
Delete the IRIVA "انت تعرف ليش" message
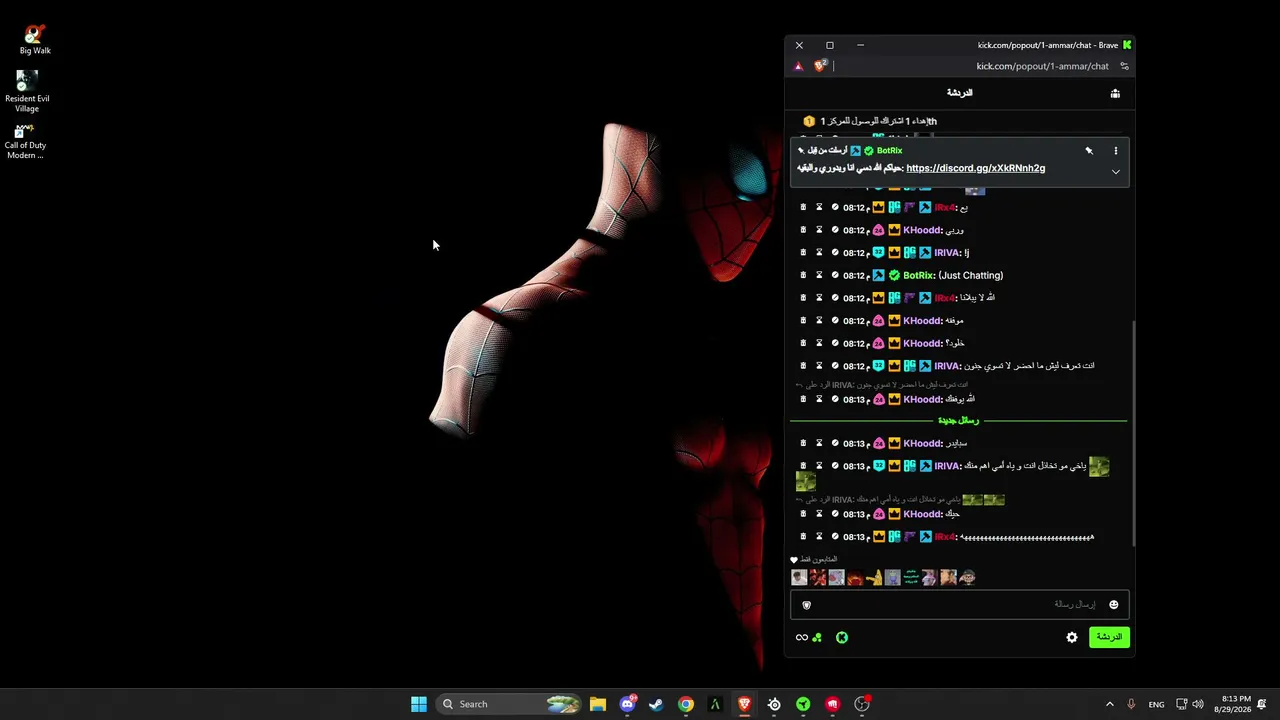click(803, 366)
